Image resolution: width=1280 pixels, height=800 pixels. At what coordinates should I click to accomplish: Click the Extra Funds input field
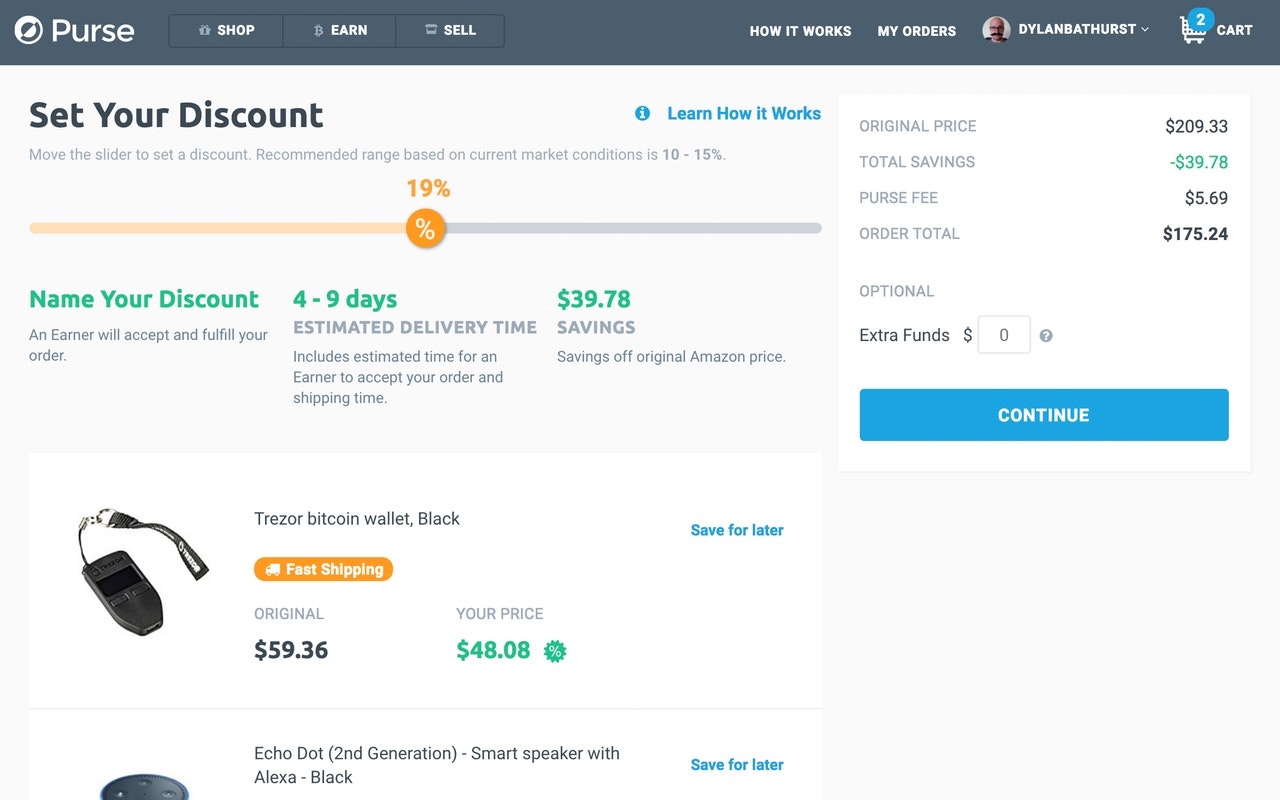[x=1004, y=335]
